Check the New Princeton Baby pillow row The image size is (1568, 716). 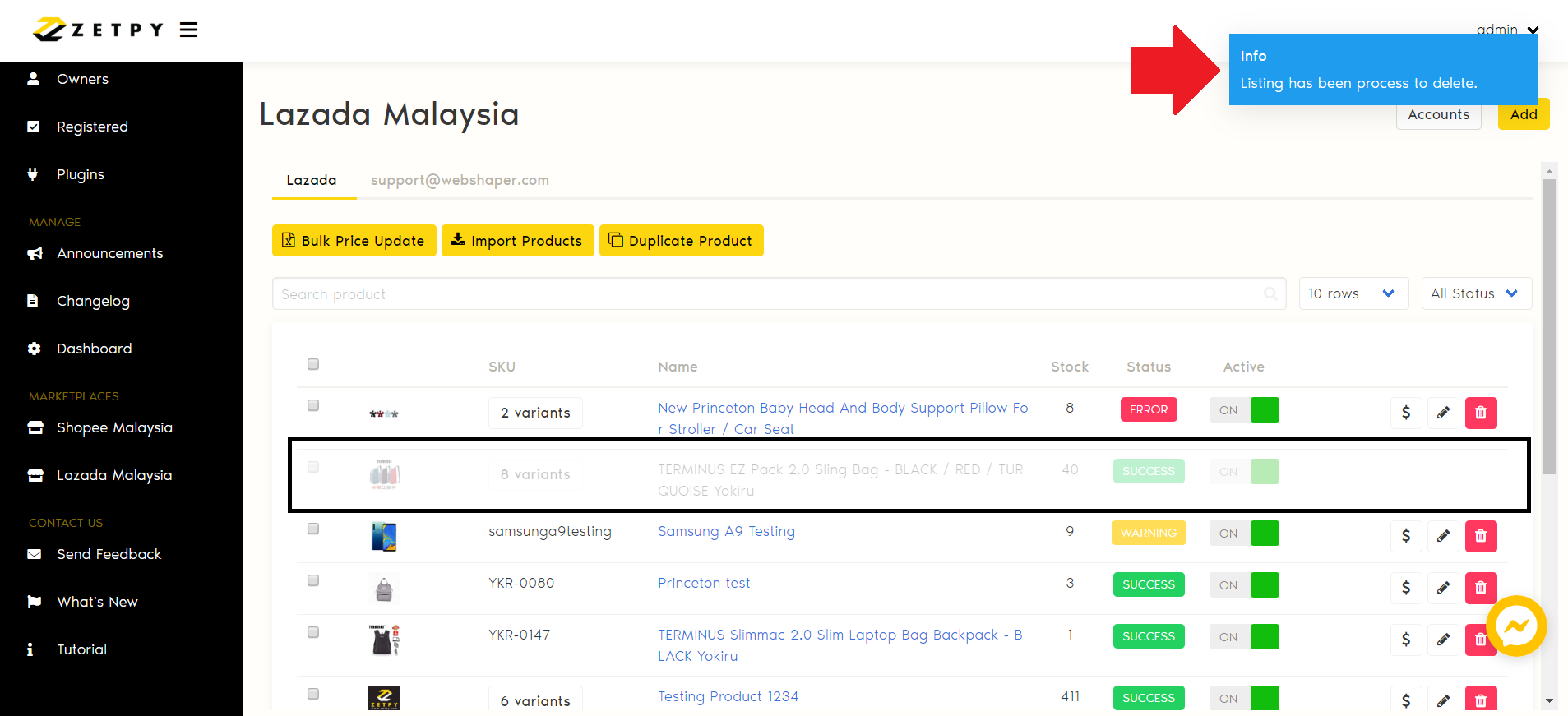[x=313, y=405]
